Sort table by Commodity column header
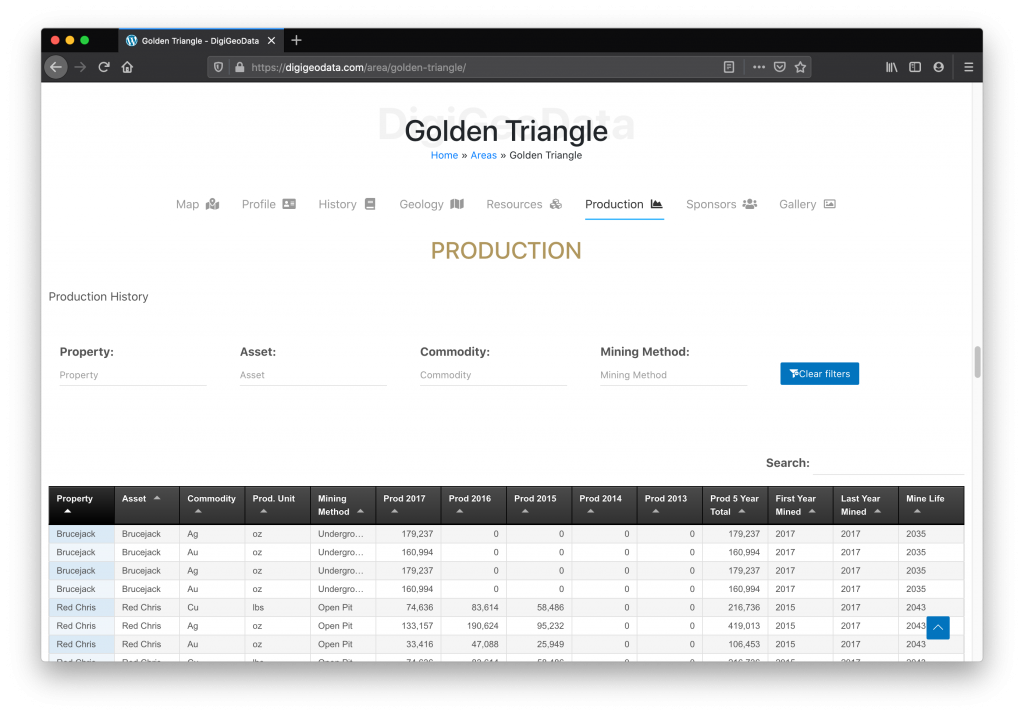The height and width of the screenshot is (716, 1024). tap(212, 505)
